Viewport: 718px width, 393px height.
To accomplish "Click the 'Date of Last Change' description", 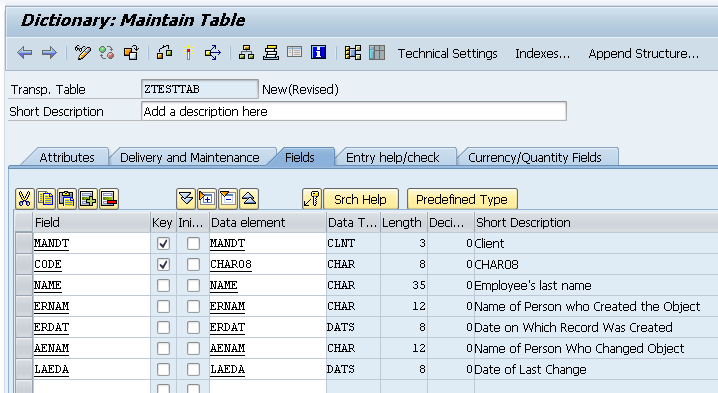I will coord(530,370).
